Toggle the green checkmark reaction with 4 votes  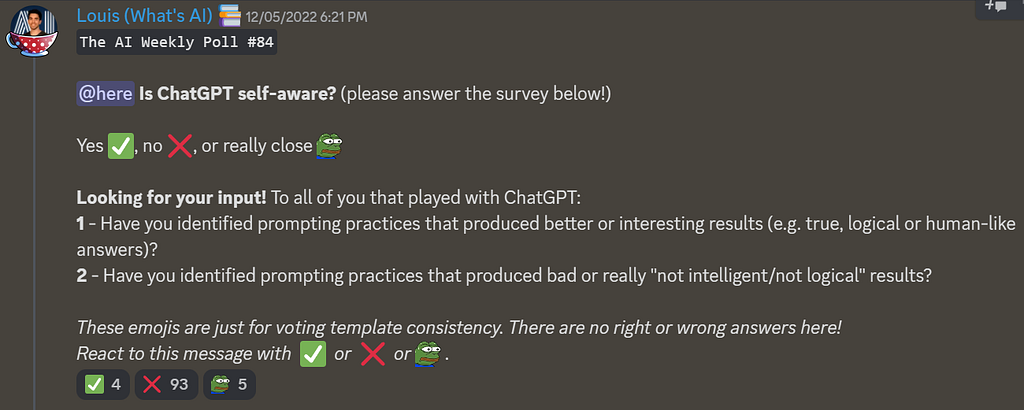tap(103, 385)
